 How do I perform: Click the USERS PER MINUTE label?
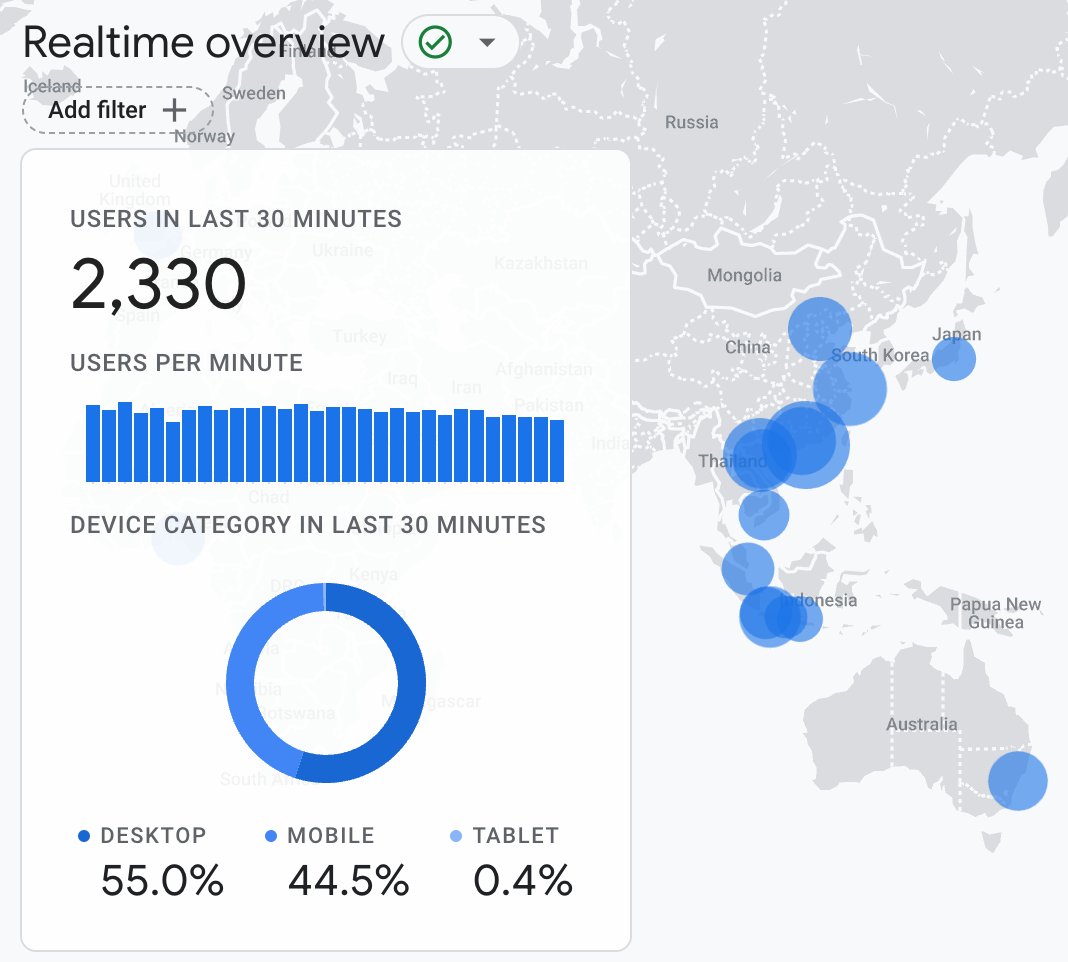(187, 363)
